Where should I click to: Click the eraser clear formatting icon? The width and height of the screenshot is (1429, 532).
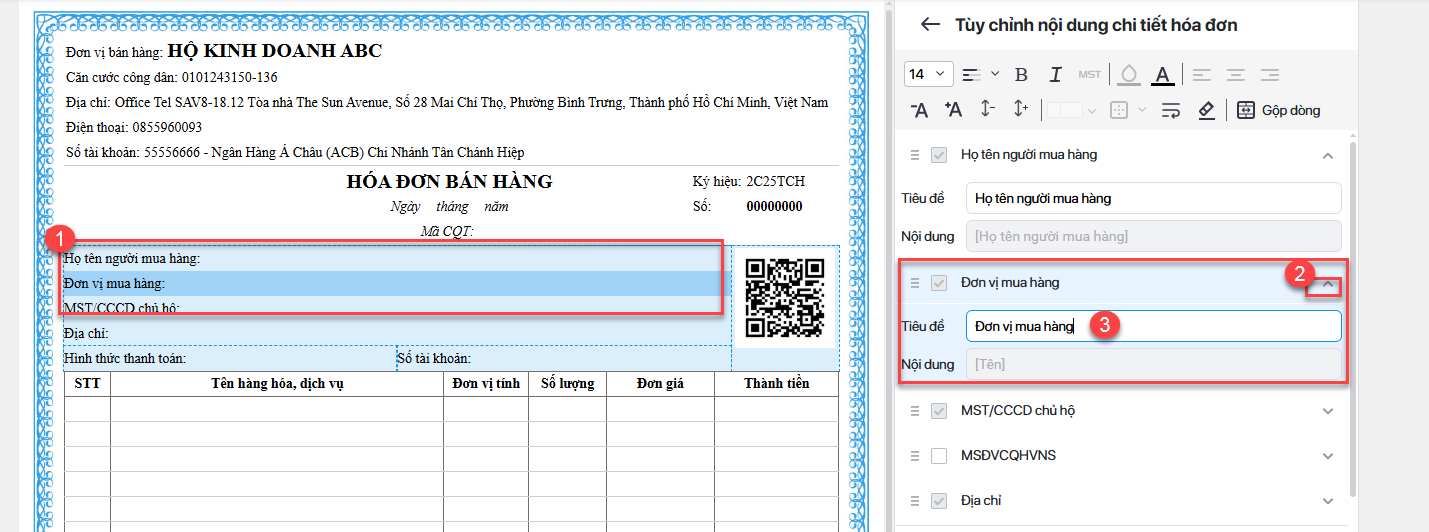1206,110
